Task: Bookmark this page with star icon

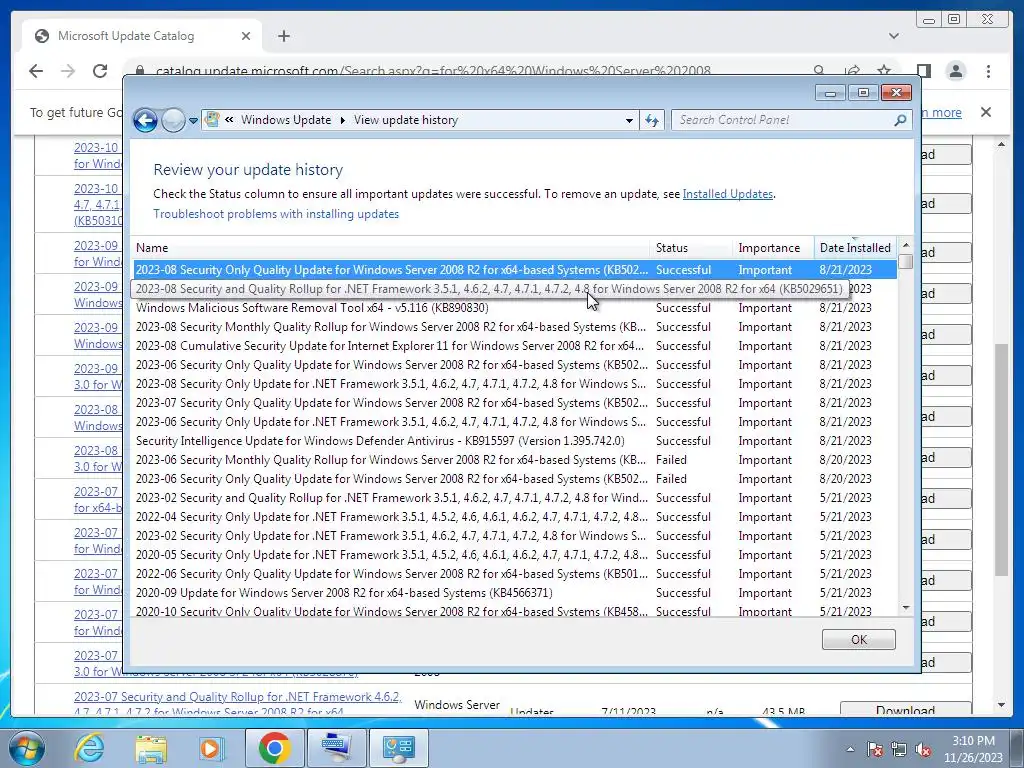Action: tap(884, 71)
